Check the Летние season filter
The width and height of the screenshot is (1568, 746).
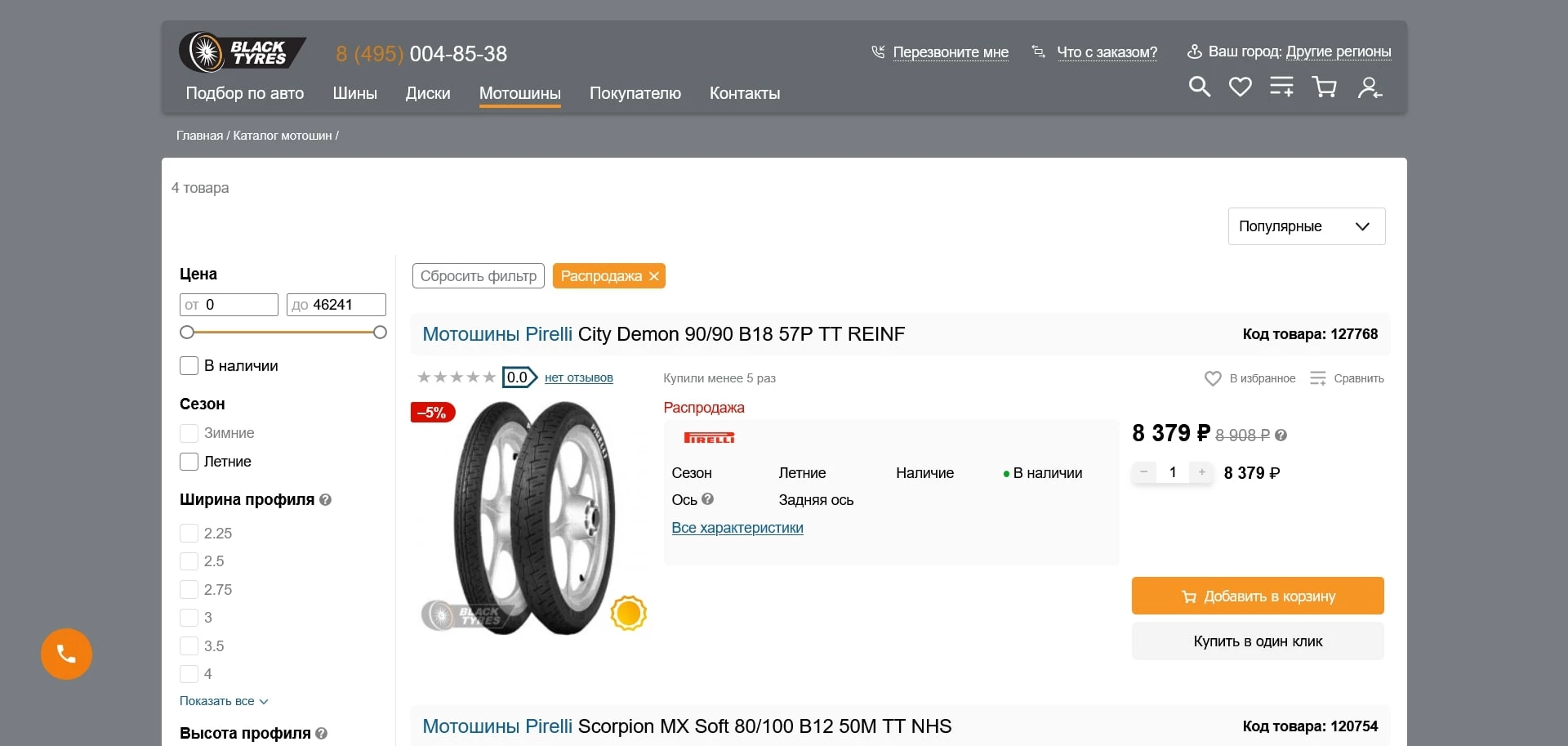[189, 462]
